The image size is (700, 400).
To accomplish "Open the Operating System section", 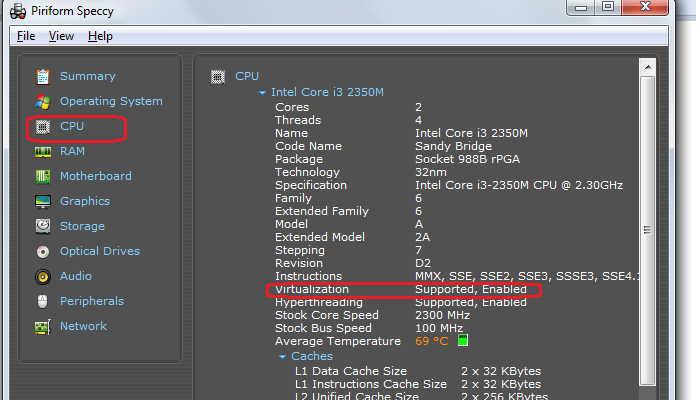I will coord(111,101).
